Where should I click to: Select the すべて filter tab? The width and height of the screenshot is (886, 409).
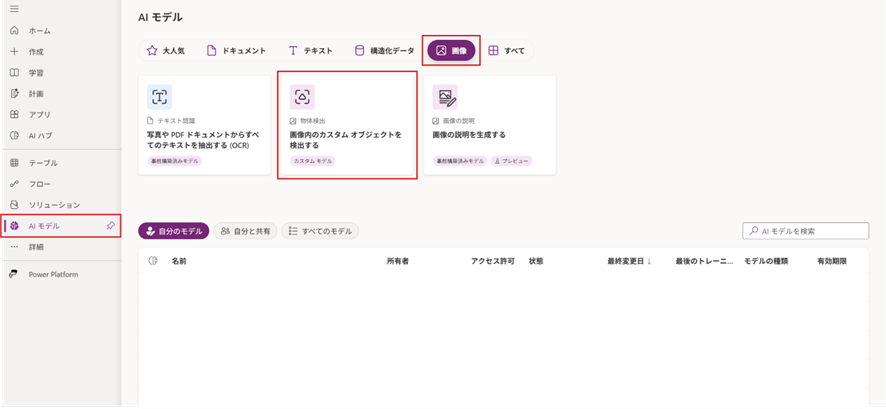506,51
